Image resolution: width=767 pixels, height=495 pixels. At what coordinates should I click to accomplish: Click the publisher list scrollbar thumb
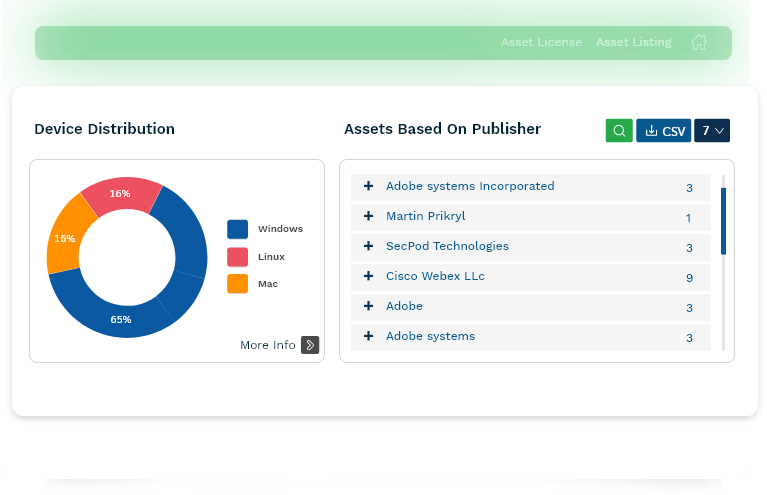click(x=723, y=221)
